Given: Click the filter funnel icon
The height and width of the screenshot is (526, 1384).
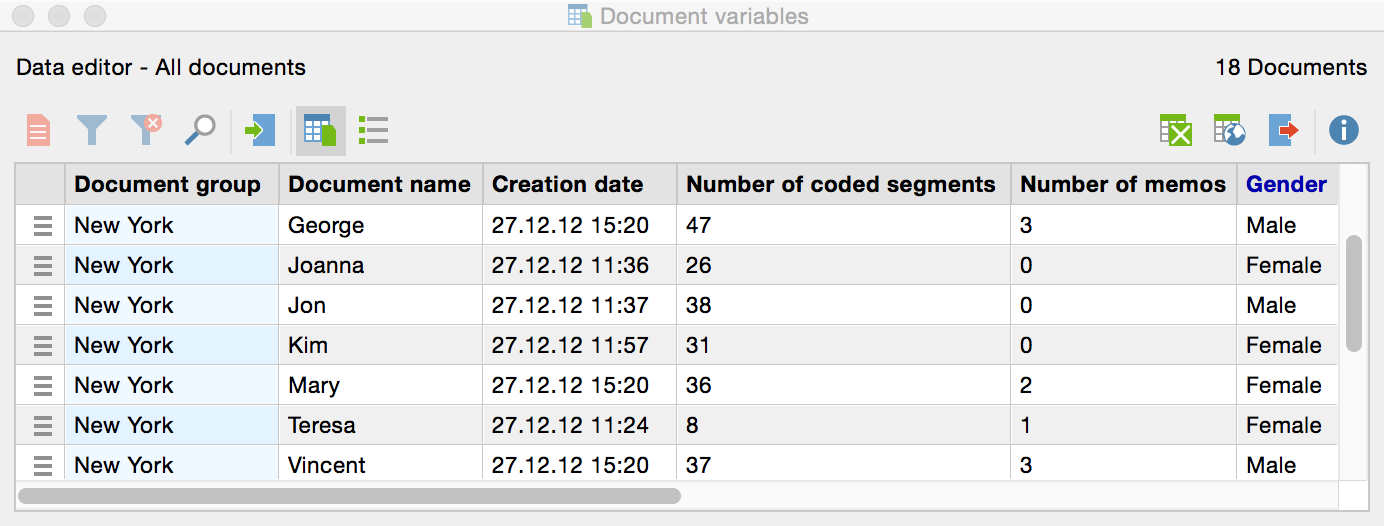Looking at the screenshot, I should [x=92, y=130].
